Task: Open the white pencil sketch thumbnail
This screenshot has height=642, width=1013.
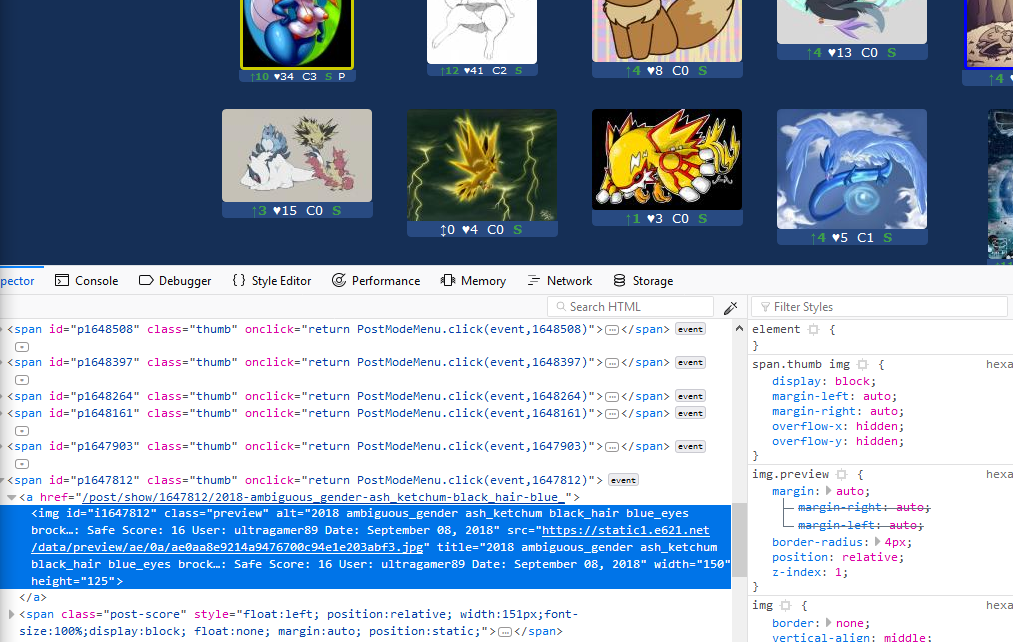Action: coord(482,32)
